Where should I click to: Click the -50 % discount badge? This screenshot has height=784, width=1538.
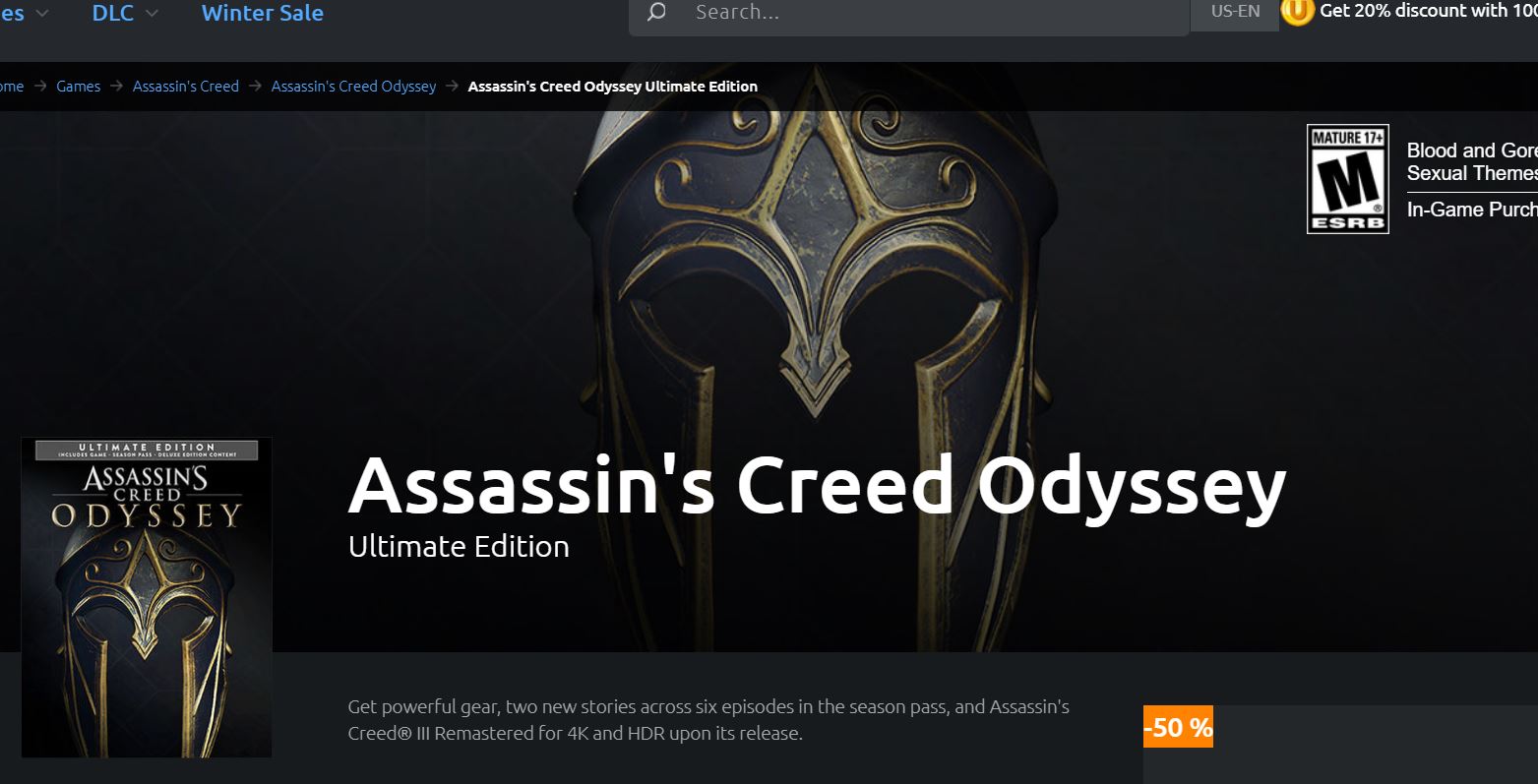(x=1178, y=727)
